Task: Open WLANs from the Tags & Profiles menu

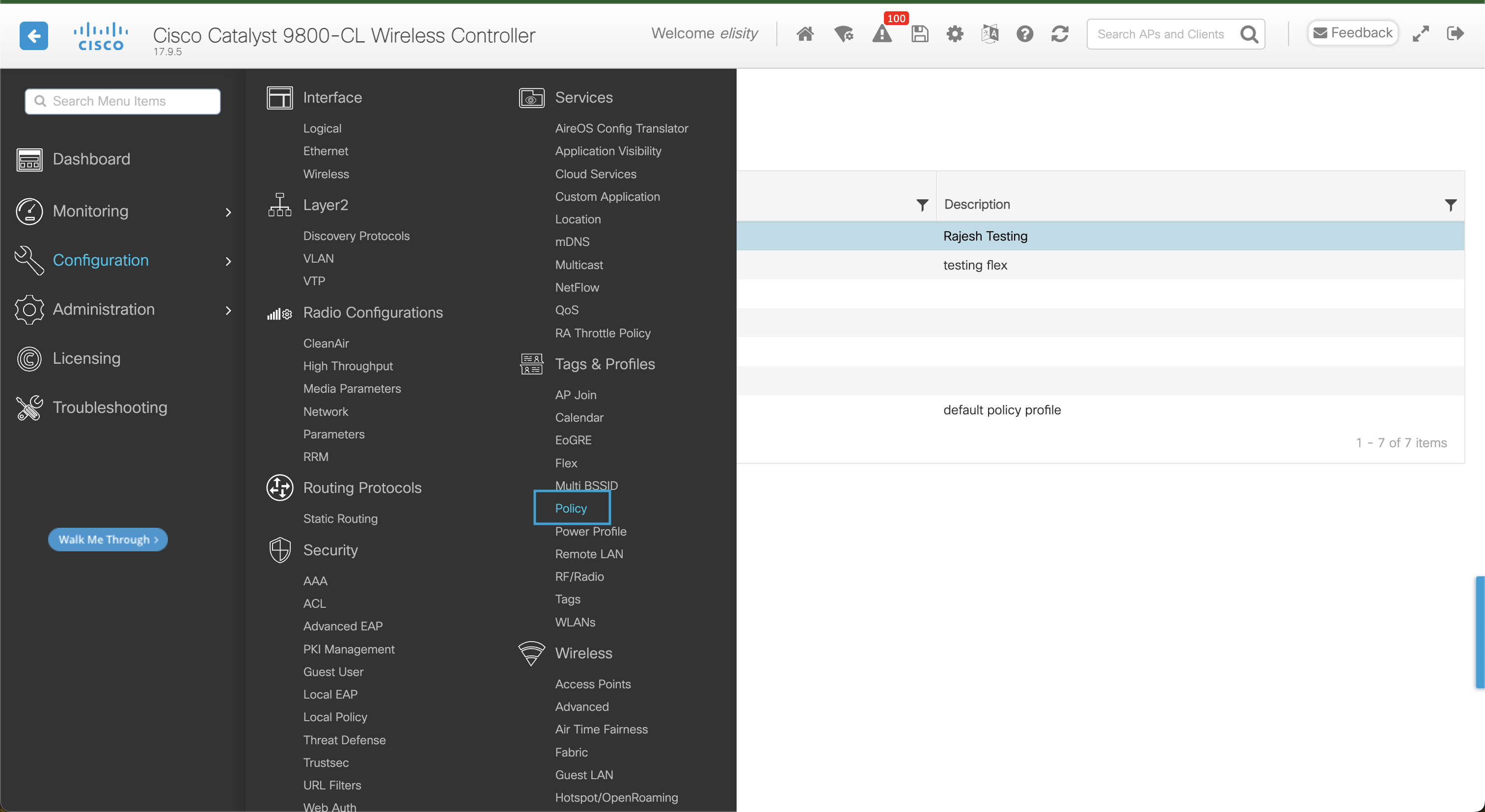Action: click(575, 622)
